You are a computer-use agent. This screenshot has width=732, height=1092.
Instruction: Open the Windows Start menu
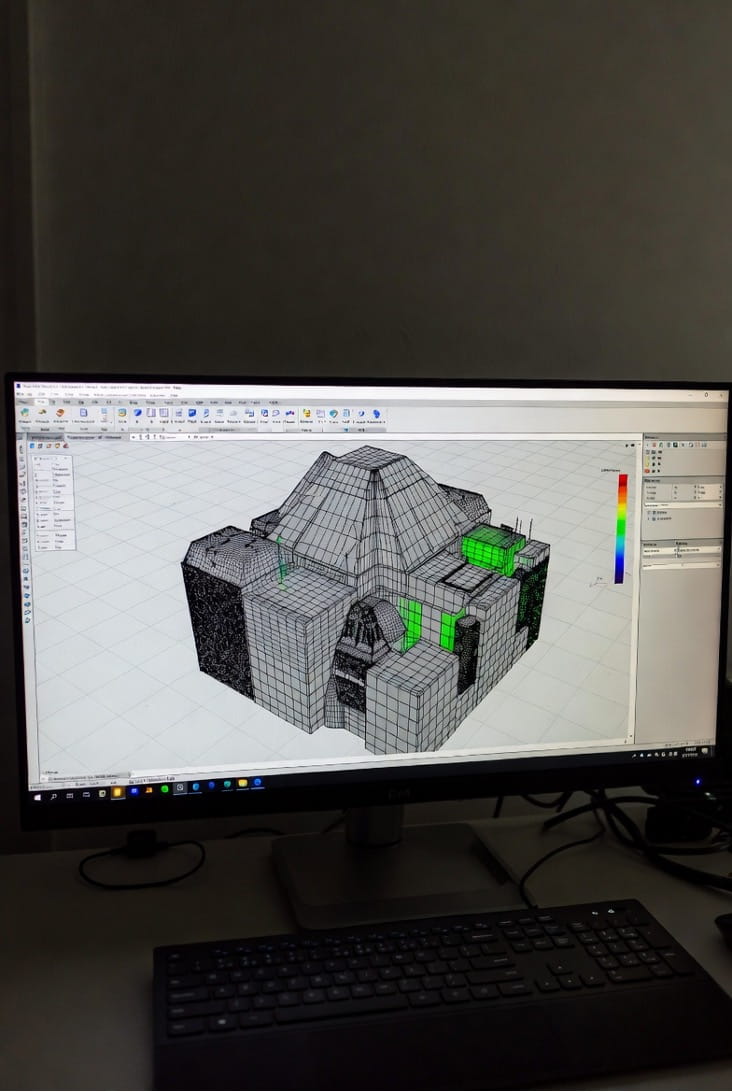(x=37, y=797)
